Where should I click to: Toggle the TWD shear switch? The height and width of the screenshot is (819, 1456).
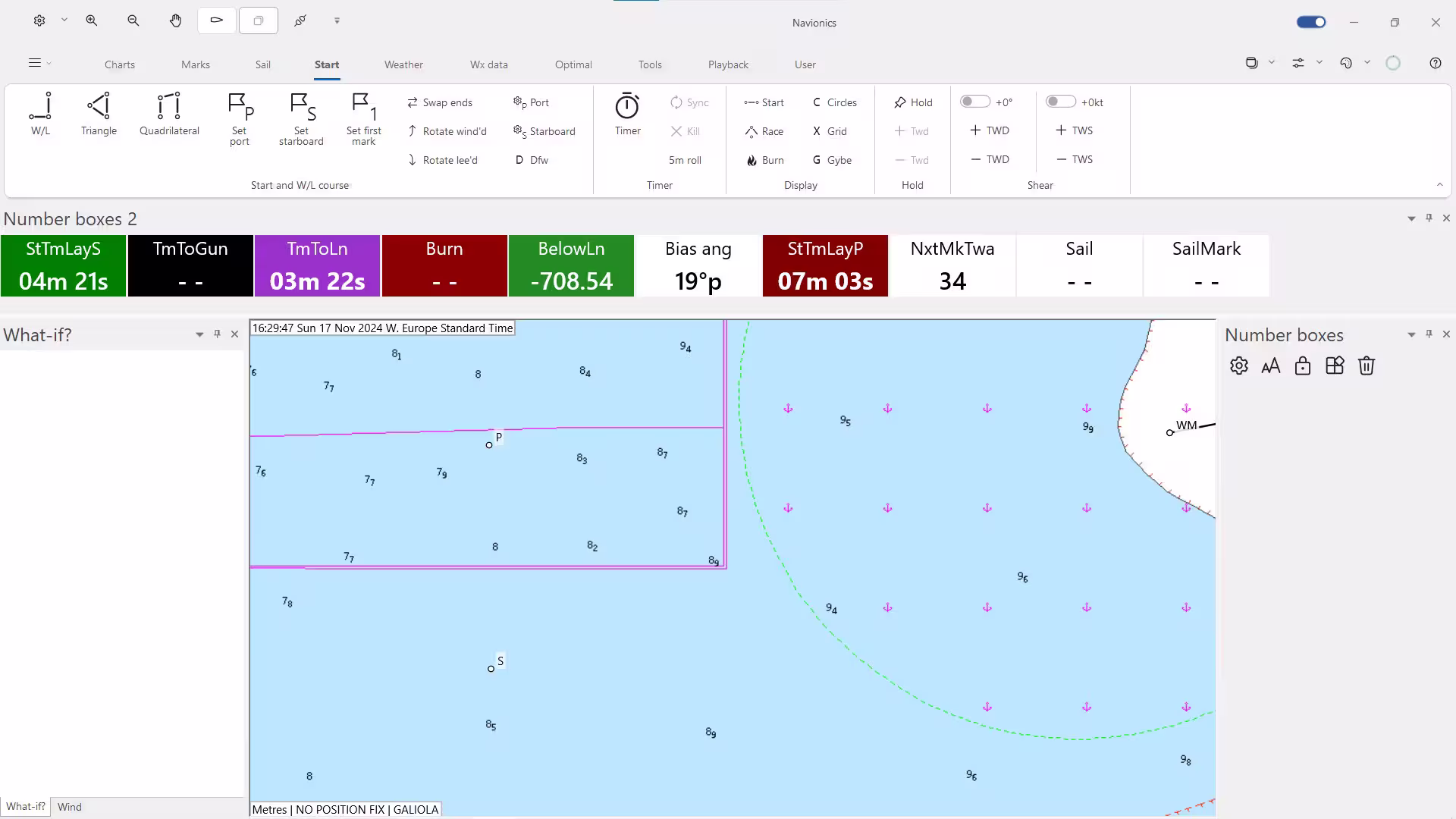[x=974, y=102]
